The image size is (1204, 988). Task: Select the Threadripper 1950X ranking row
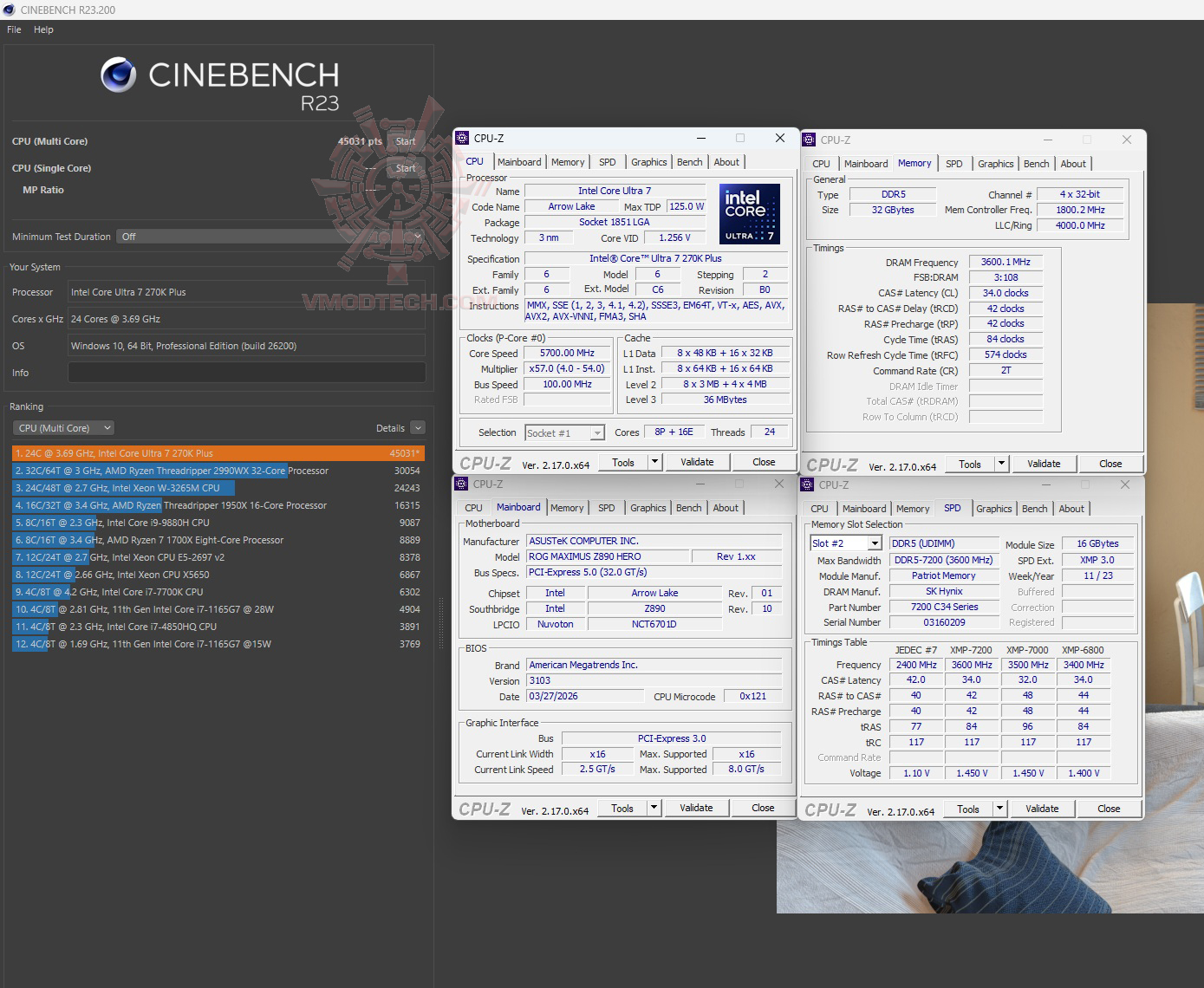pos(218,505)
